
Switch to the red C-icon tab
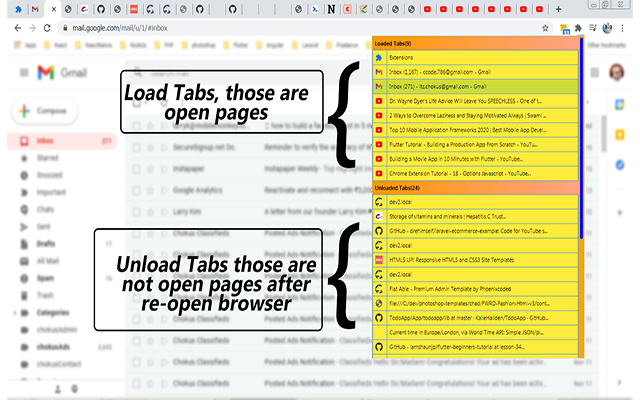tap(347, 9)
